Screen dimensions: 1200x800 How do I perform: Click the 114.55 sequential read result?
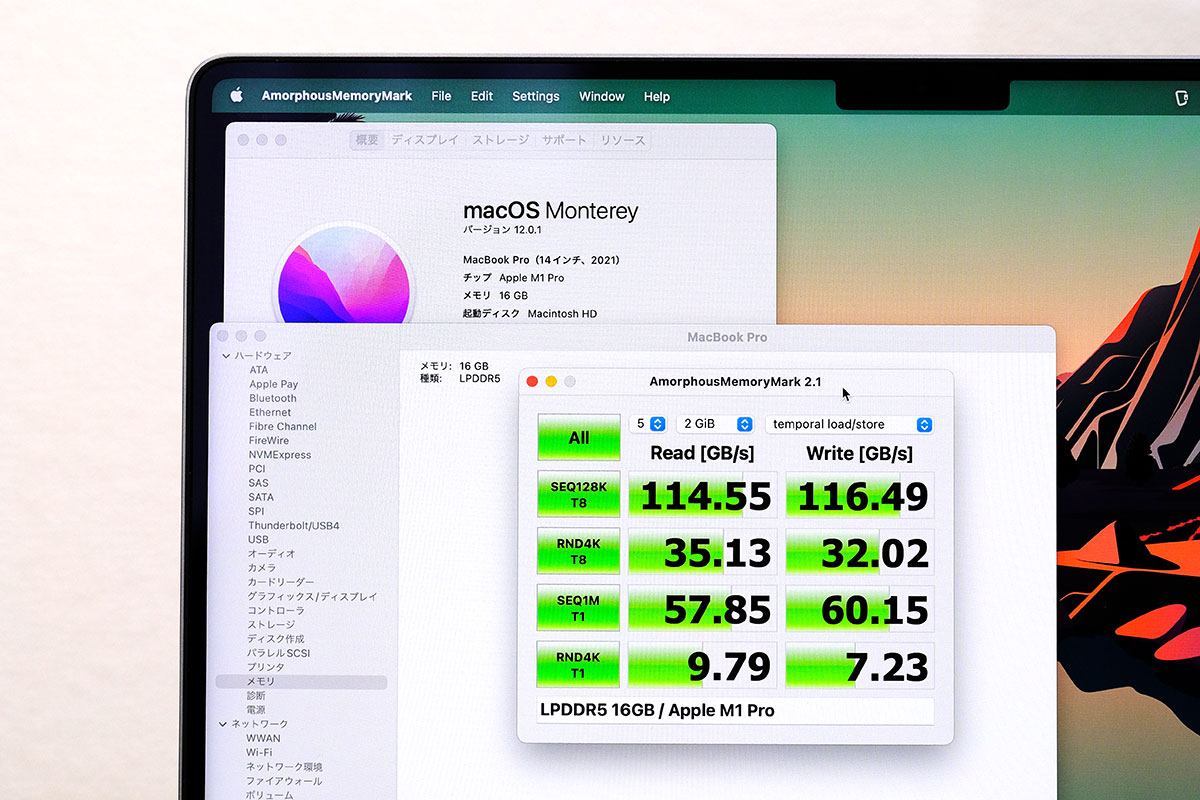(703, 495)
